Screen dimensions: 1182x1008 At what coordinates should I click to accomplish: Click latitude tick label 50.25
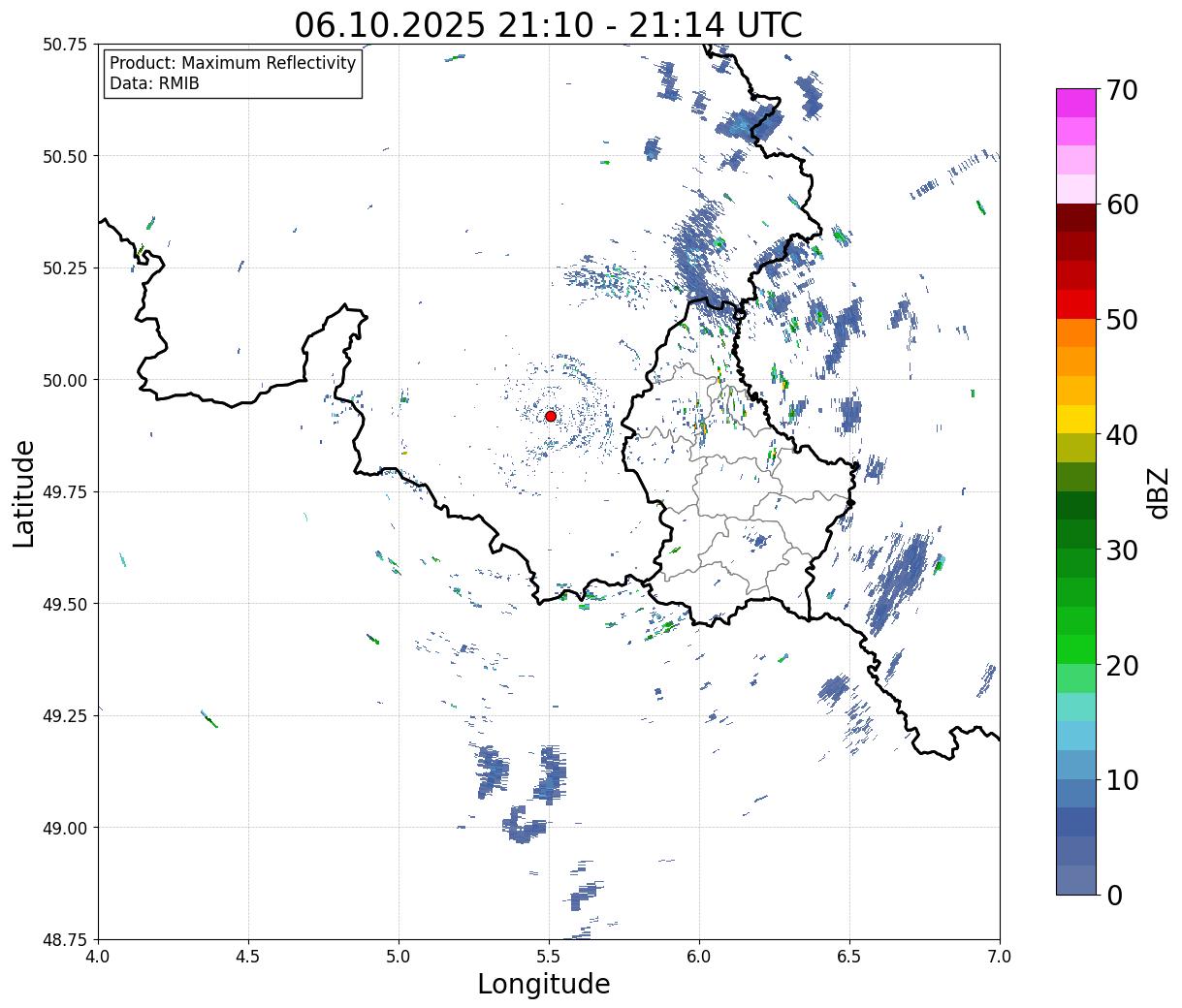(64, 268)
